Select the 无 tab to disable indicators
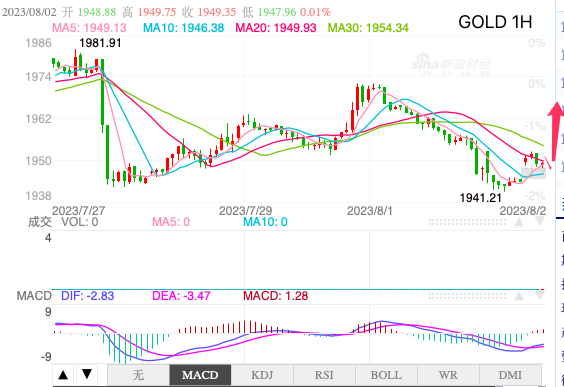The image size is (564, 387). (x=138, y=375)
